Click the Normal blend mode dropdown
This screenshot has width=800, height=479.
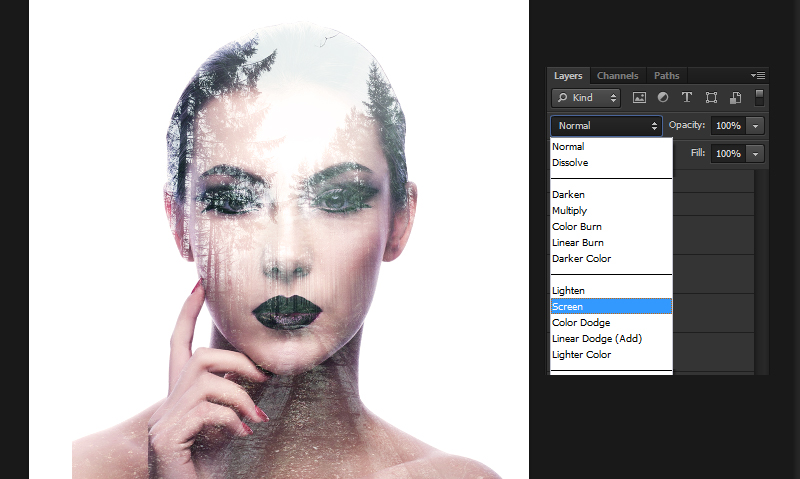[606, 126]
